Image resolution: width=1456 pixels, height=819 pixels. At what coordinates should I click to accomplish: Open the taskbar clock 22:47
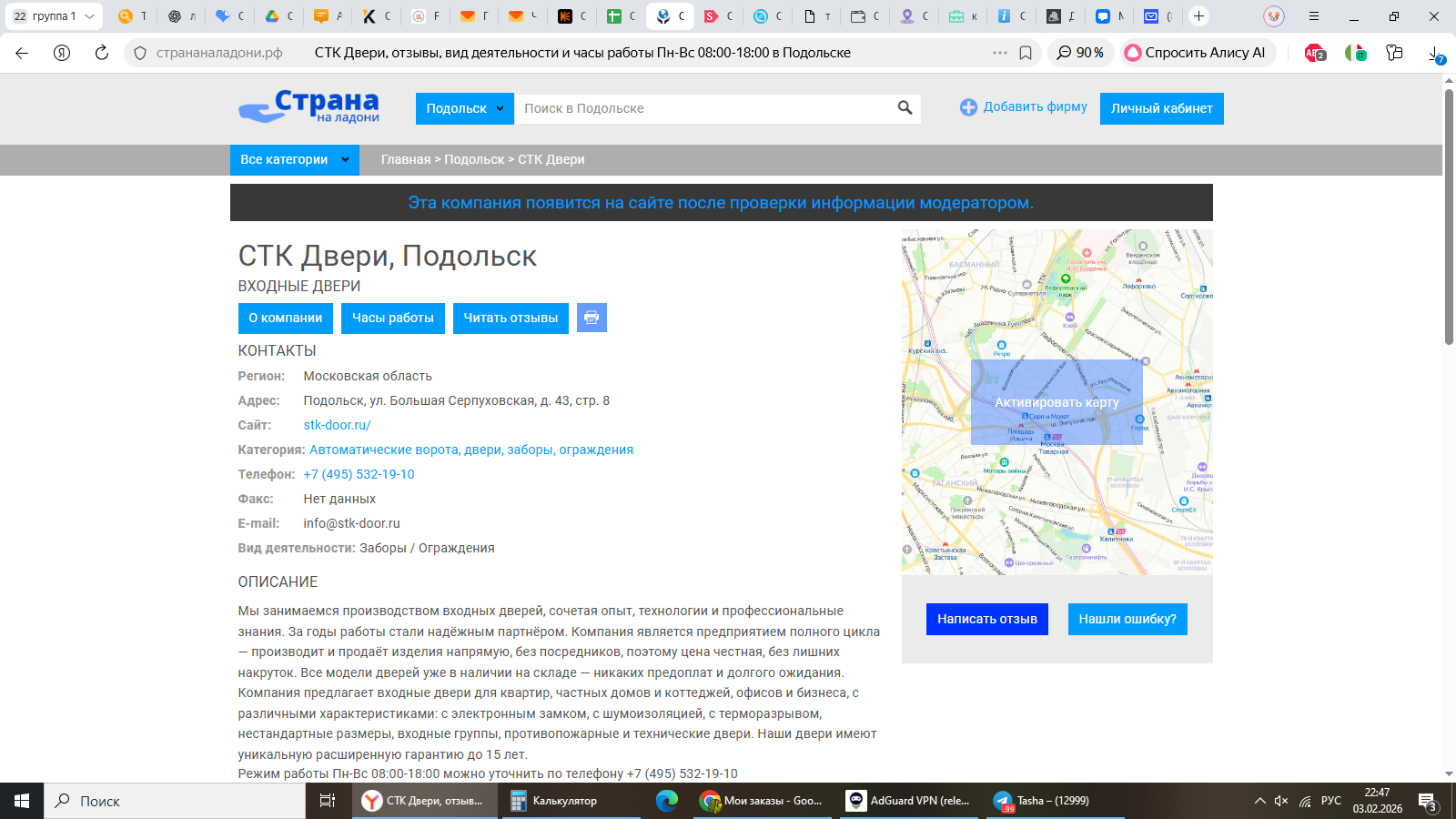tap(1378, 801)
